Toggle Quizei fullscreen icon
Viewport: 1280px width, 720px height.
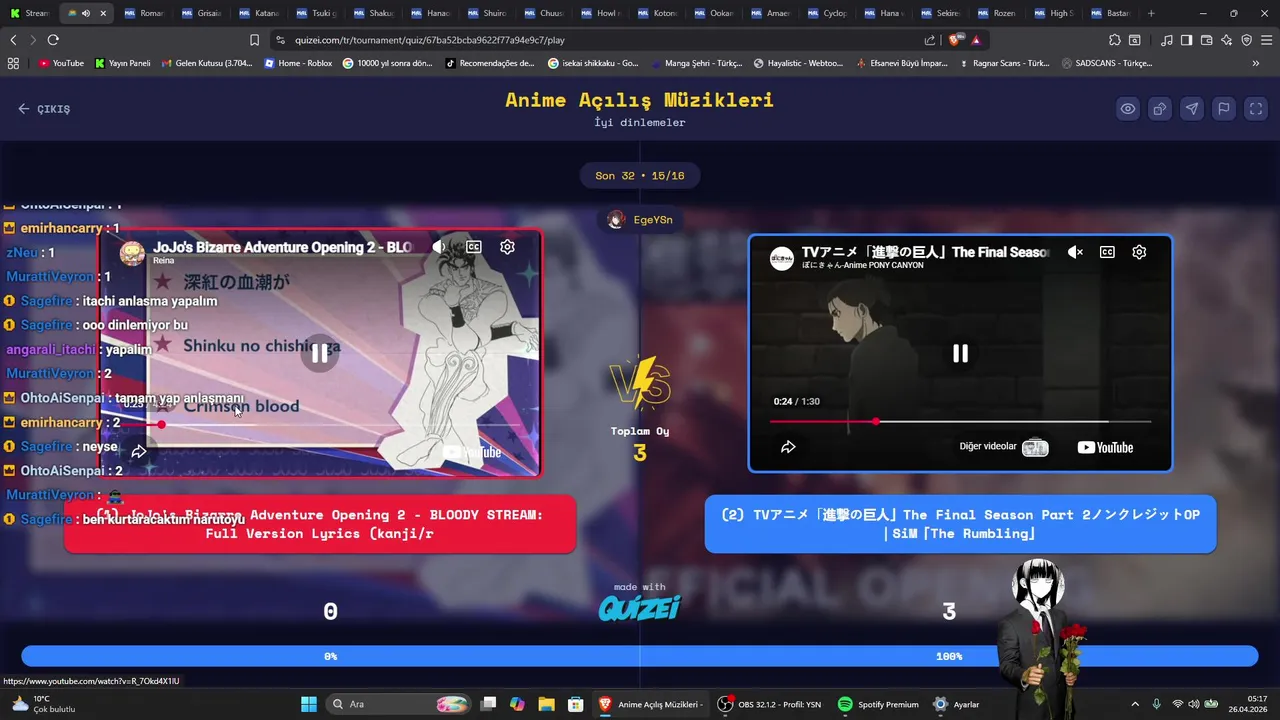[1256, 109]
